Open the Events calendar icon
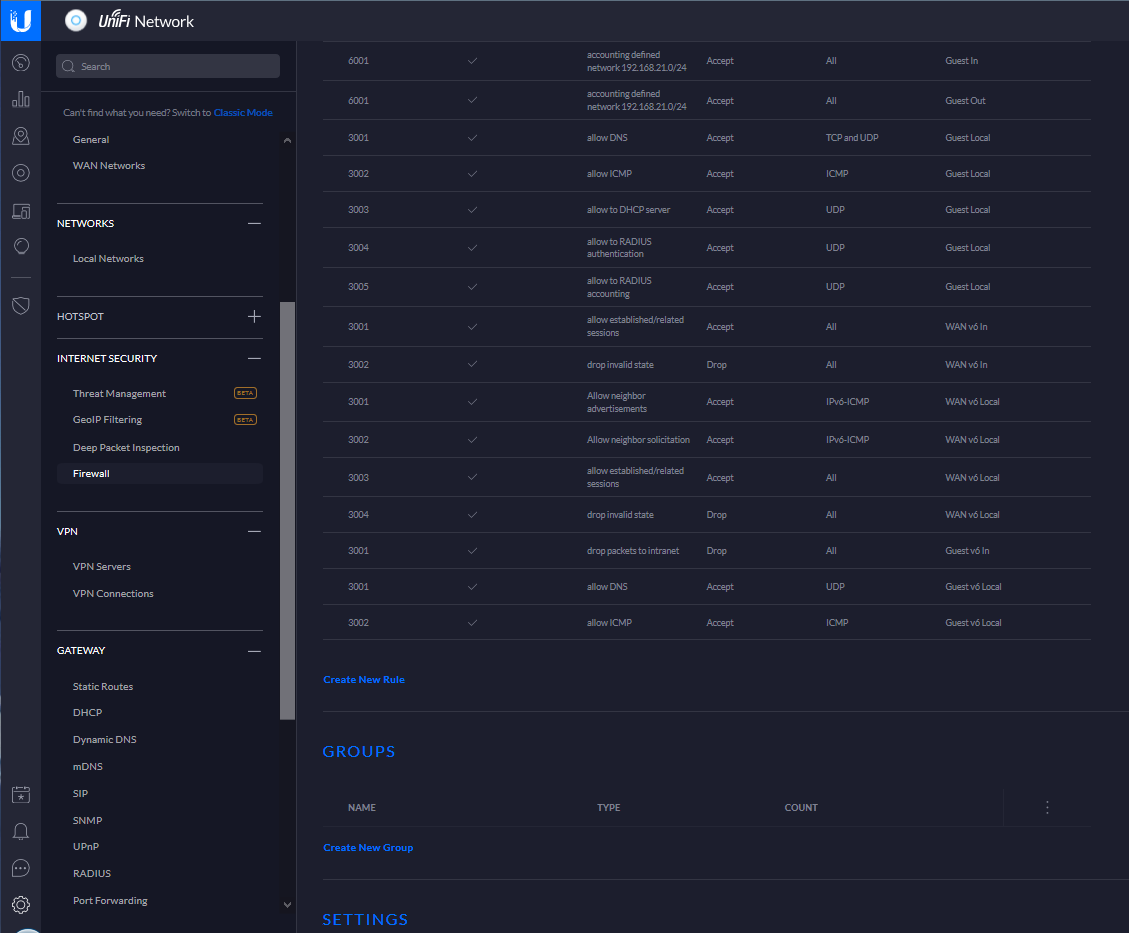 click(20, 795)
